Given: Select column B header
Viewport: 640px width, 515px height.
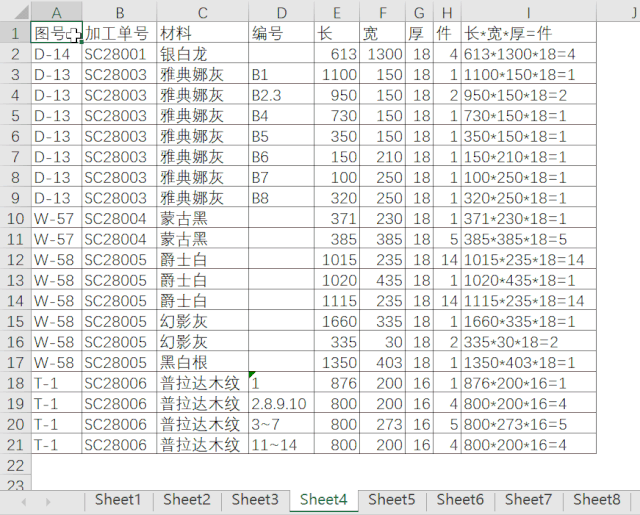Looking at the screenshot, I should [x=119, y=12].
